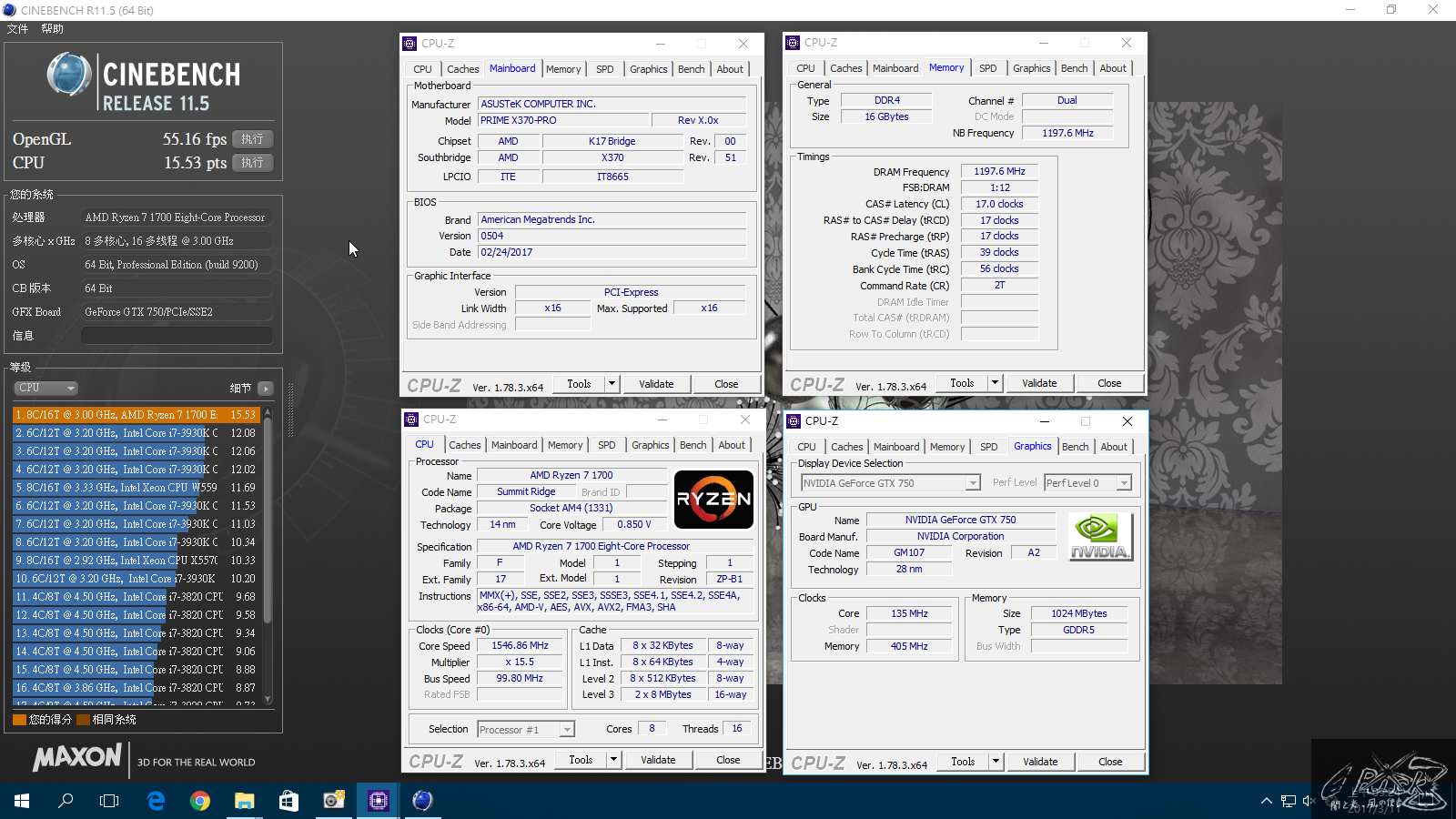This screenshot has width=1456, height=819.
Task: Run the OpenGL test with 执行
Action: (x=253, y=139)
